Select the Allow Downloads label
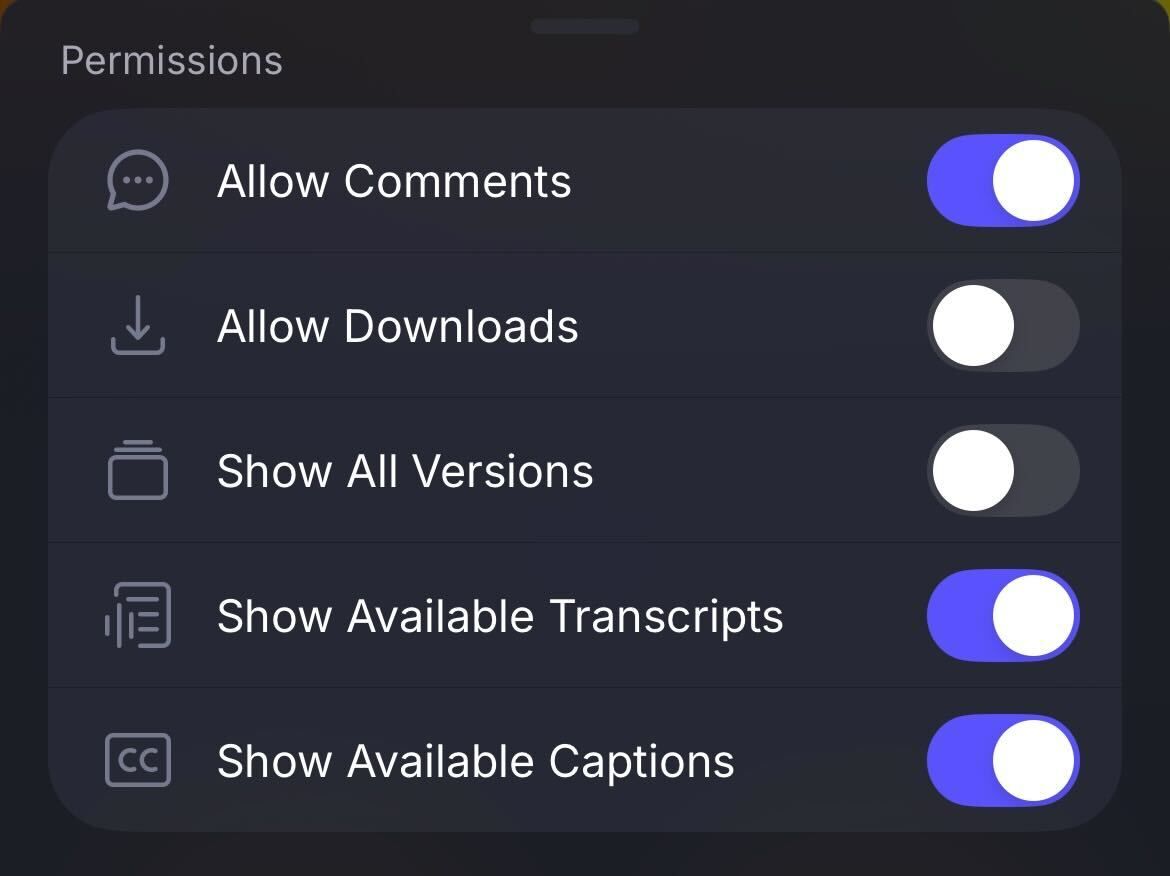1170x876 pixels. tap(397, 326)
